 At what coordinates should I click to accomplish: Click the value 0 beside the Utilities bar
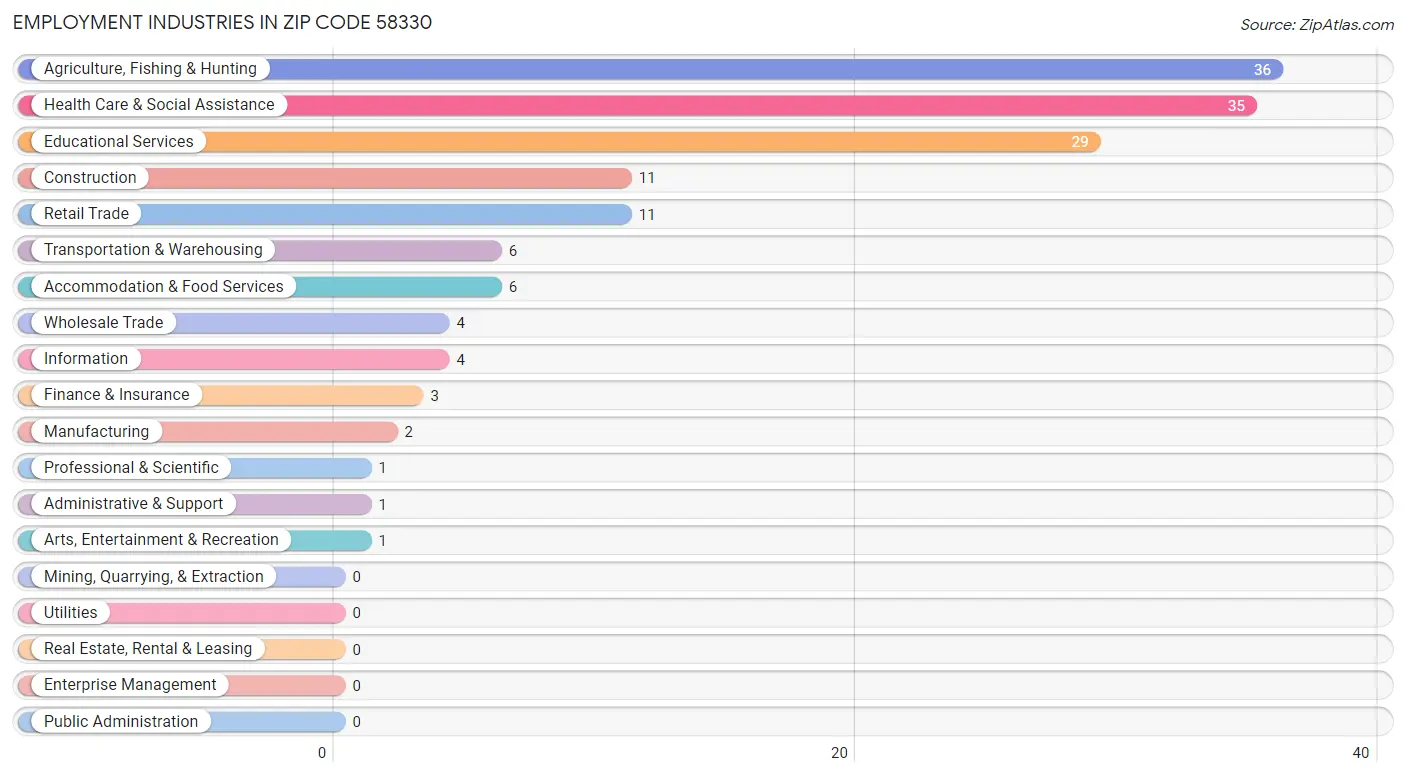coord(356,613)
